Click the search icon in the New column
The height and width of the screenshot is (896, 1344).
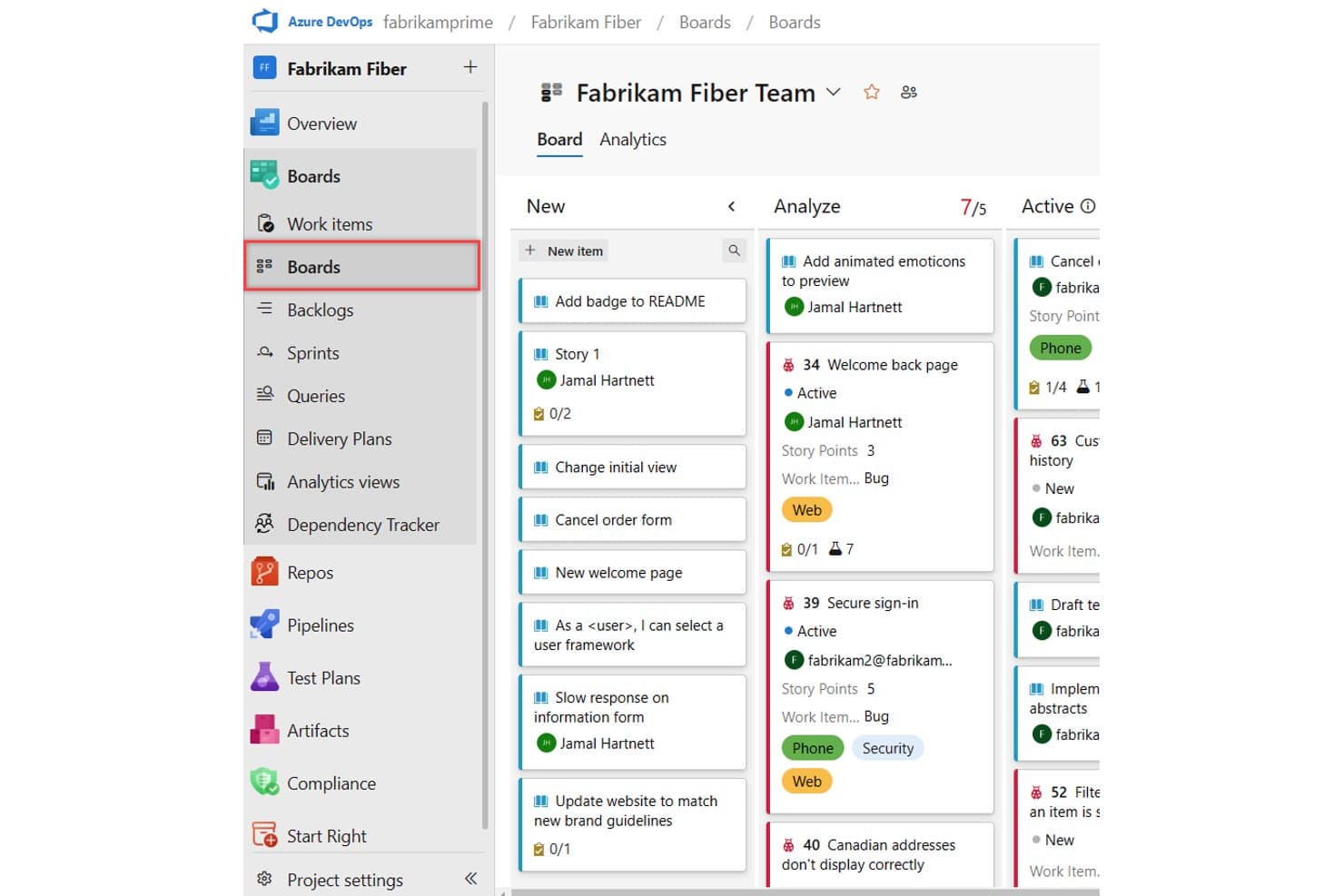734,251
